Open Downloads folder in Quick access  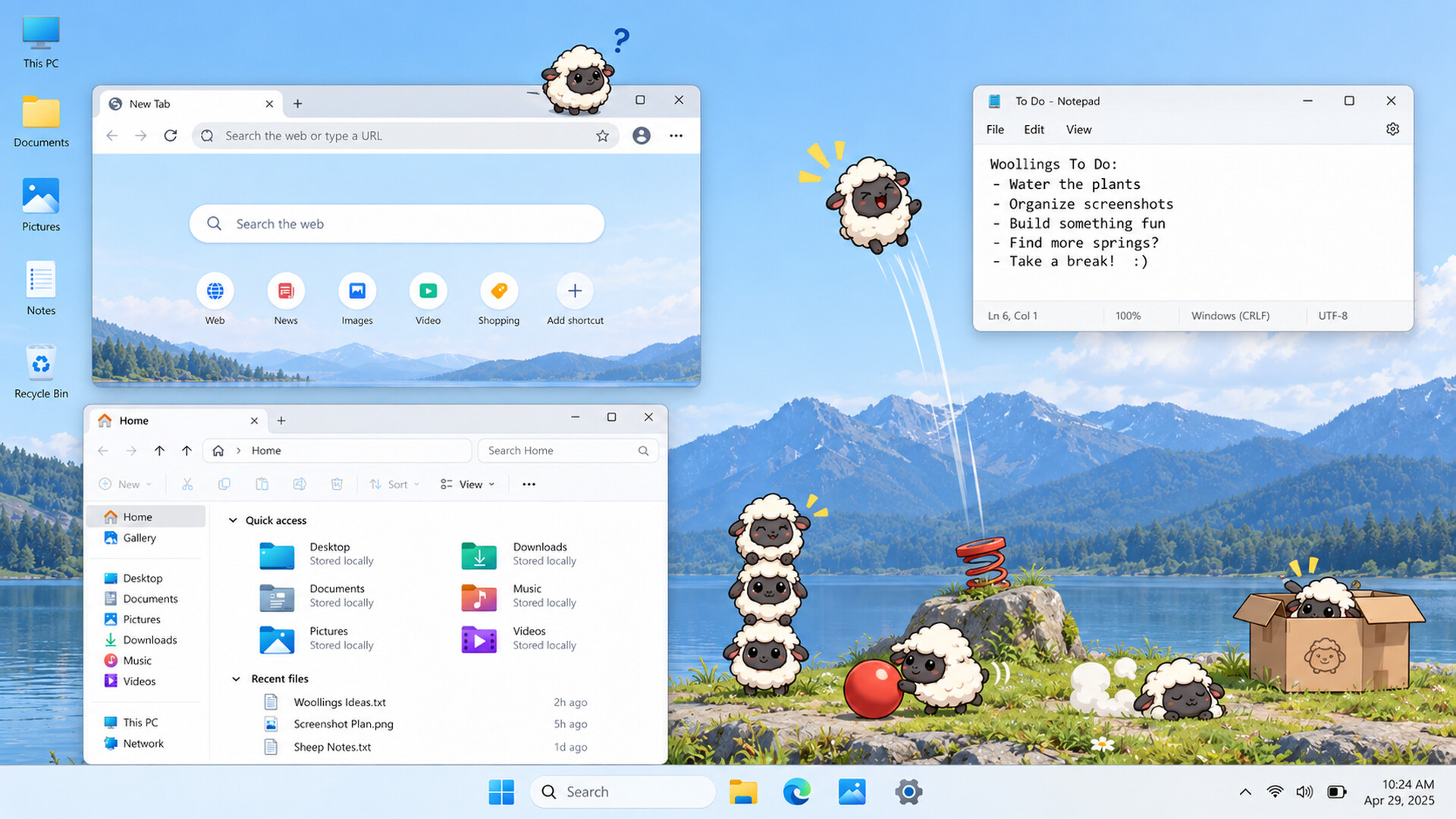click(519, 554)
